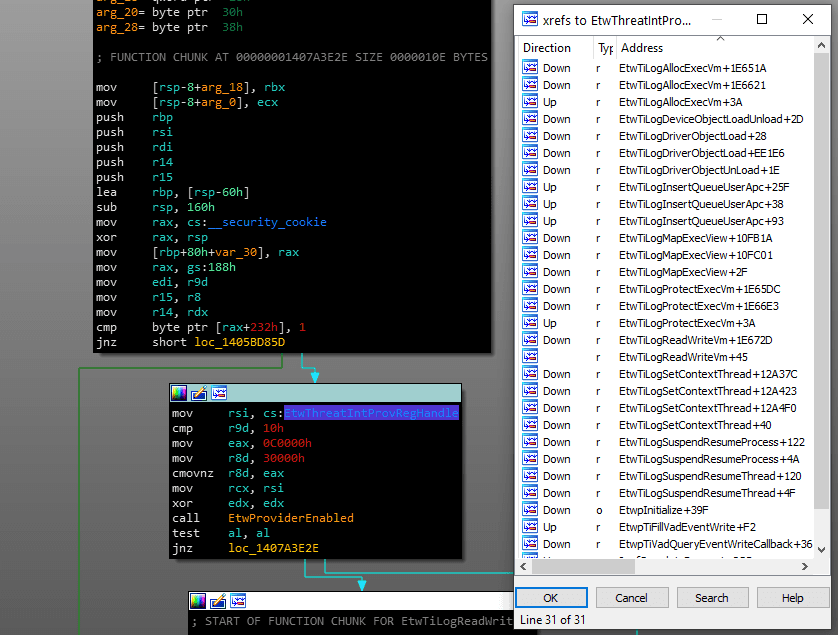This screenshot has height=635, width=838.
Task: Click the color icon in the START OF FUNCTION CHUNK node
Action: click(198, 601)
